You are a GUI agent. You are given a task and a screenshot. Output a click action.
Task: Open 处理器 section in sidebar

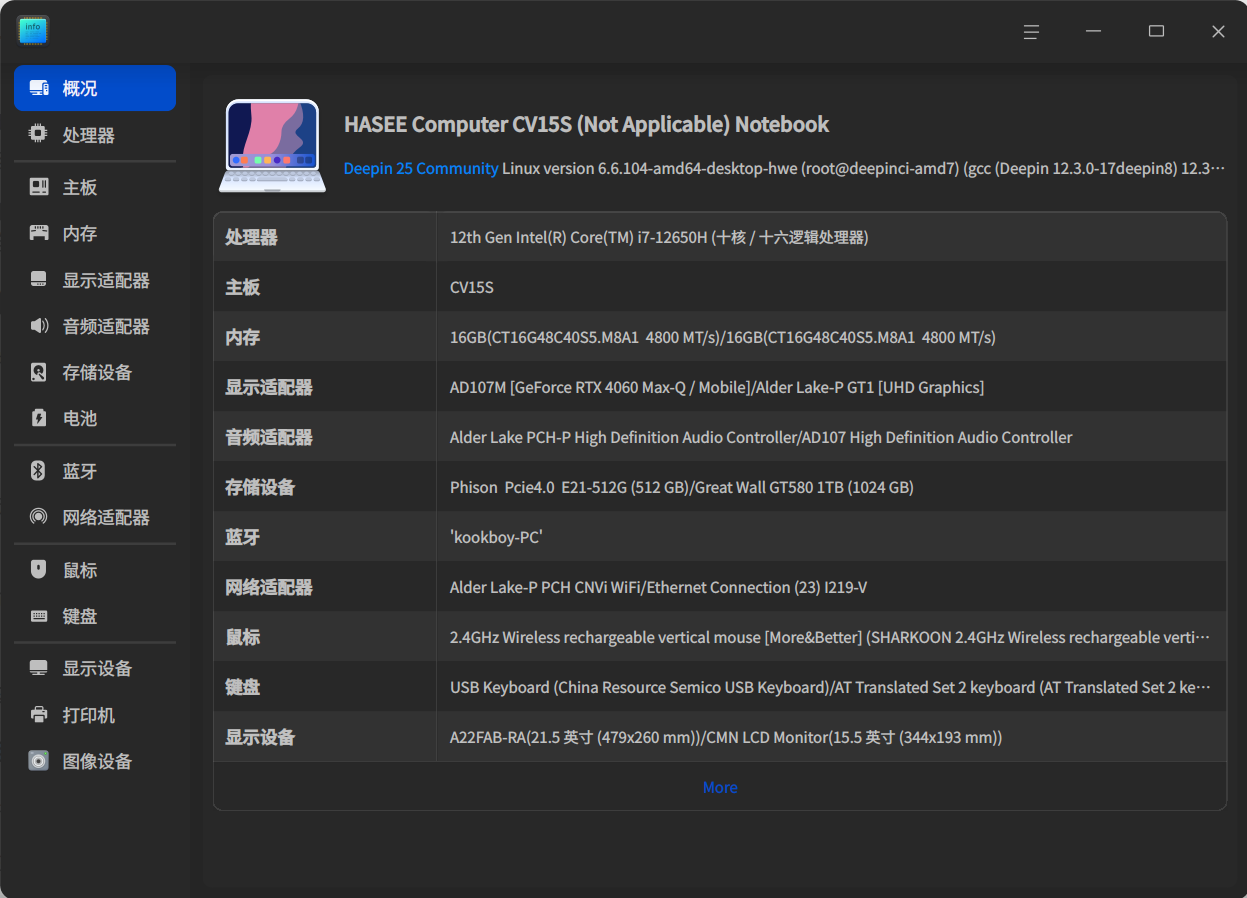(x=95, y=135)
